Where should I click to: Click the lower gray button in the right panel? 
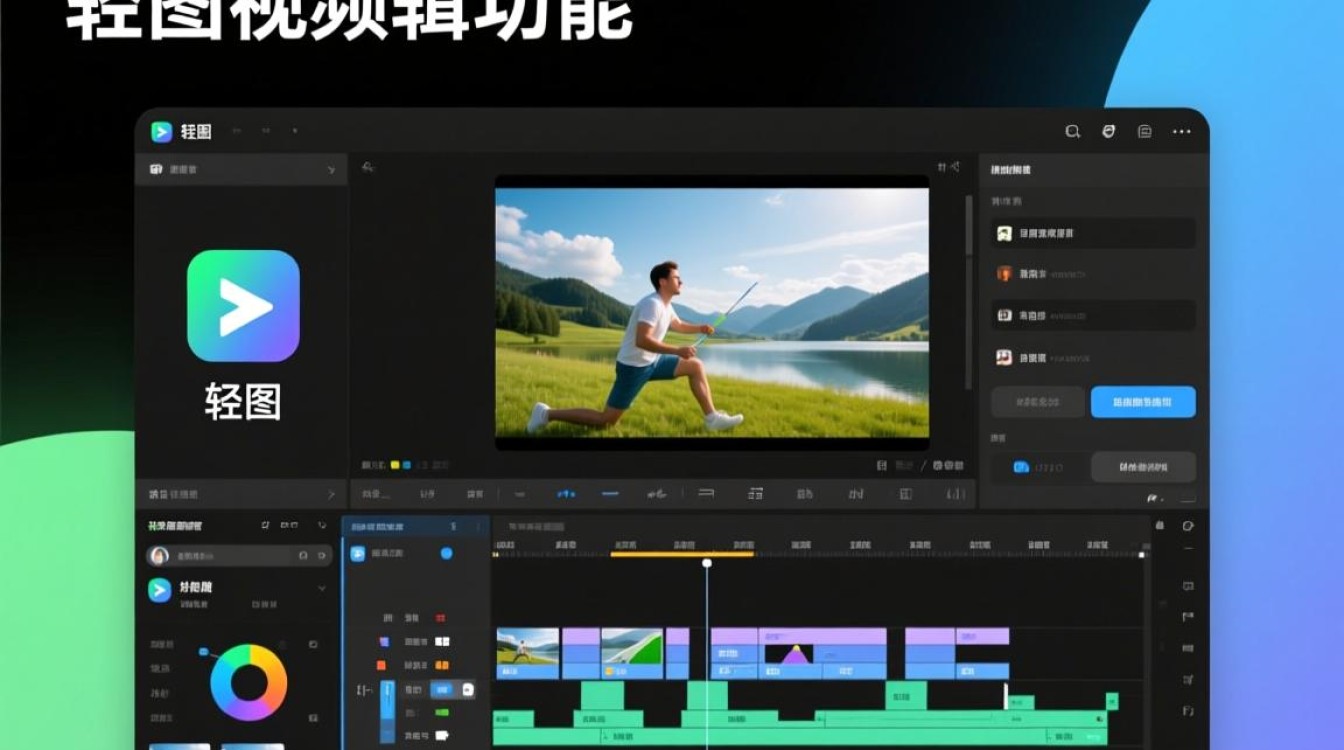tap(1143, 467)
